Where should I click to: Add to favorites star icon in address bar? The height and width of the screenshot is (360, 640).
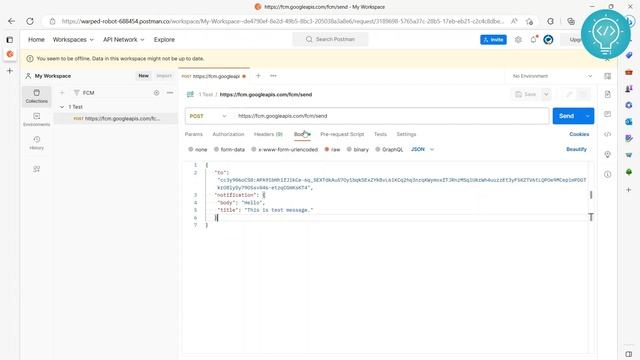(529, 21)
